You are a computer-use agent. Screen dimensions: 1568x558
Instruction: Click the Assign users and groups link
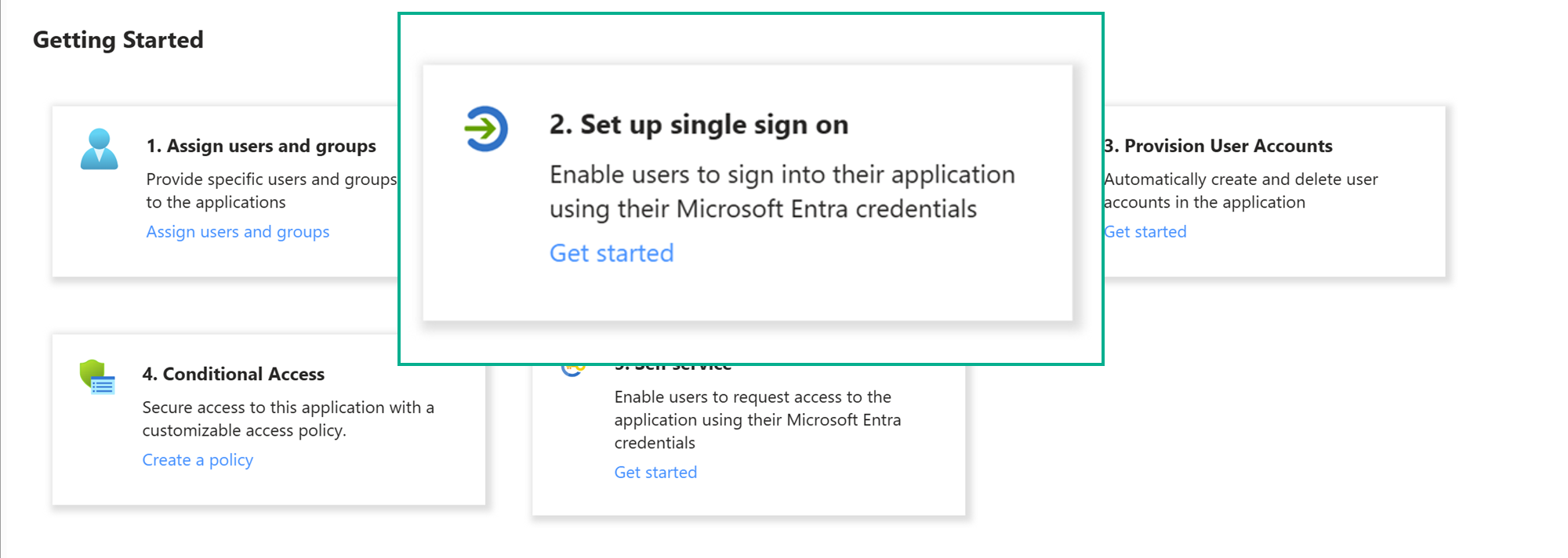(238, 231)
